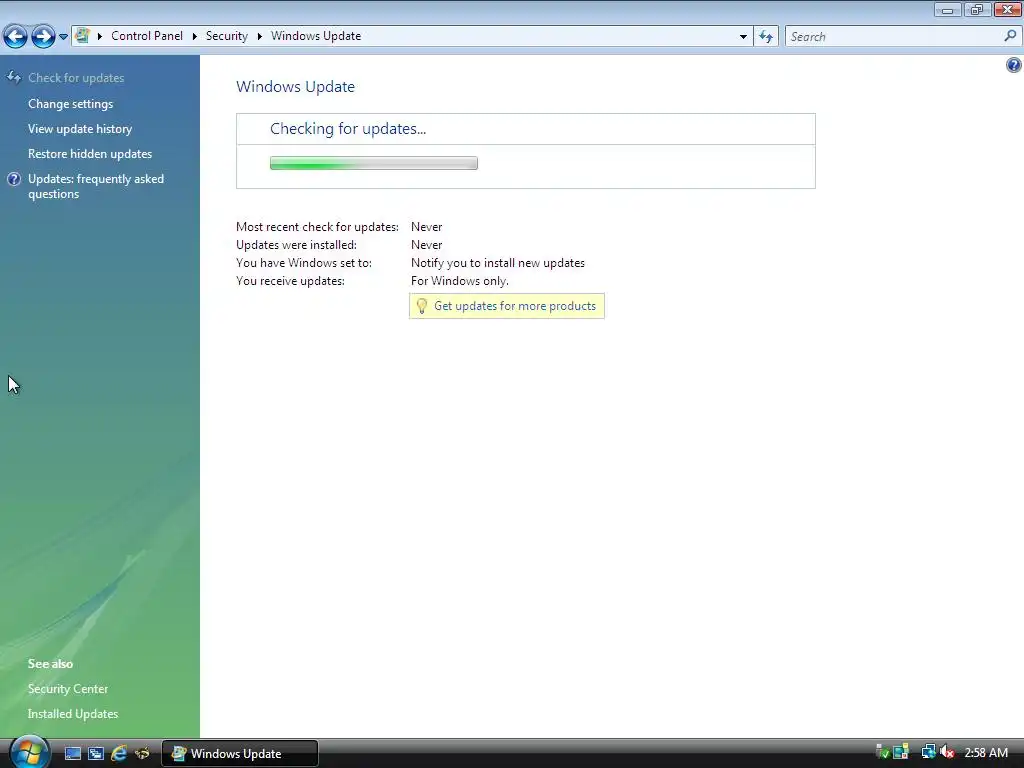
Task: Click the Check for updates icon
Action: click(14, 77)
